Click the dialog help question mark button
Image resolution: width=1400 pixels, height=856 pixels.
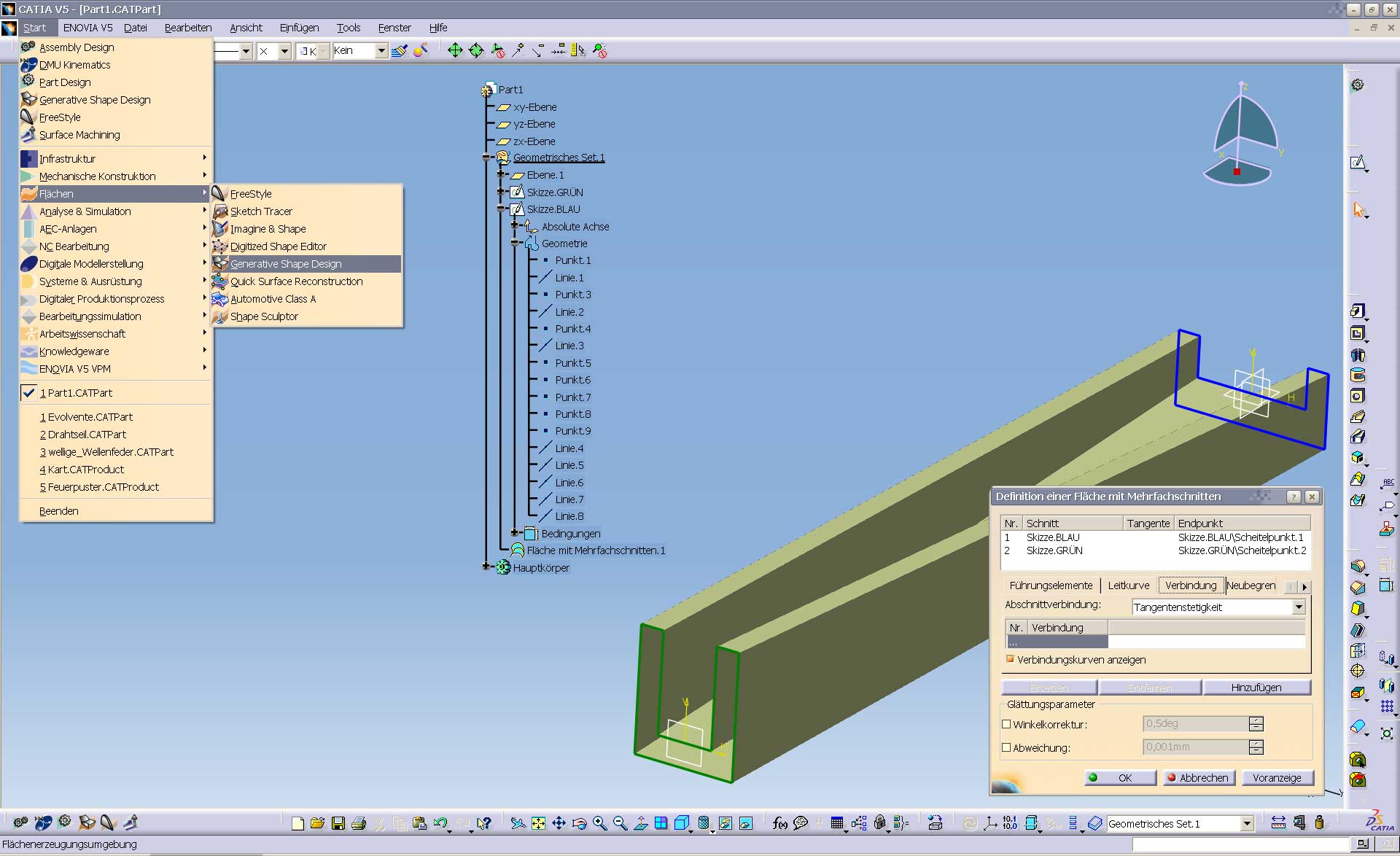click(x=1294, y=497)
